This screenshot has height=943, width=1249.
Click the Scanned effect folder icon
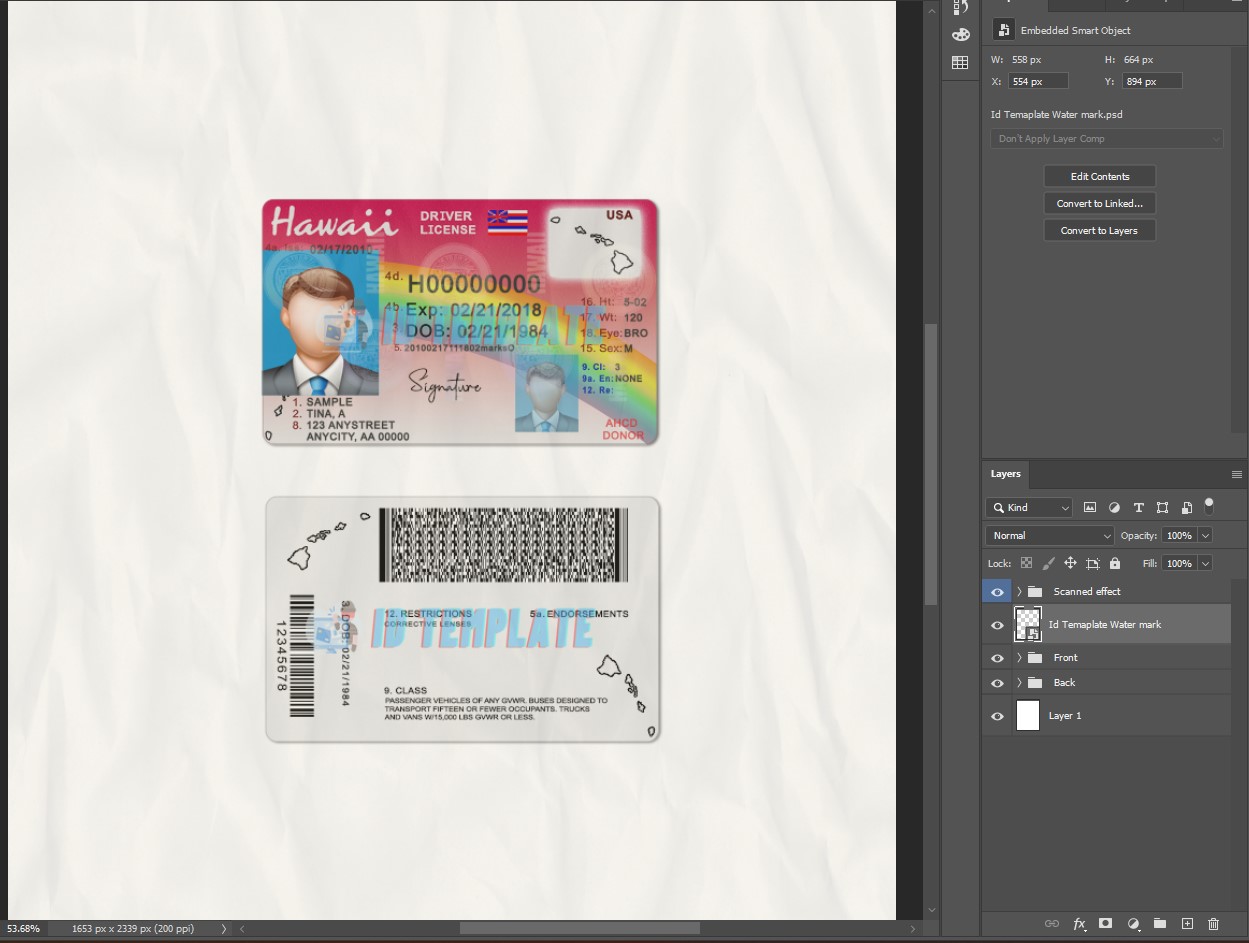point(1035,592)
